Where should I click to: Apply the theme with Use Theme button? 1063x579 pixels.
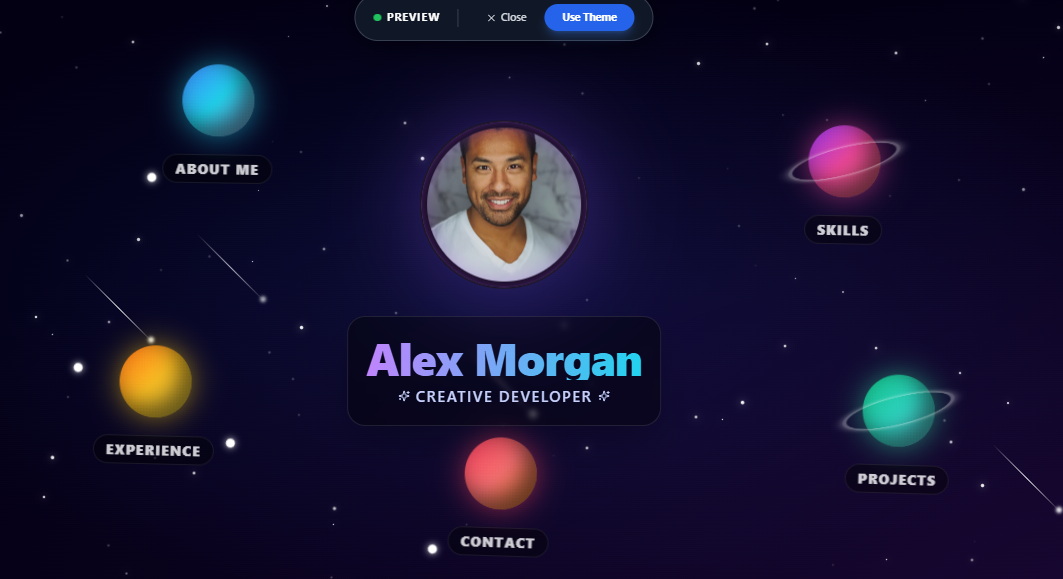[x=589, y=18]
